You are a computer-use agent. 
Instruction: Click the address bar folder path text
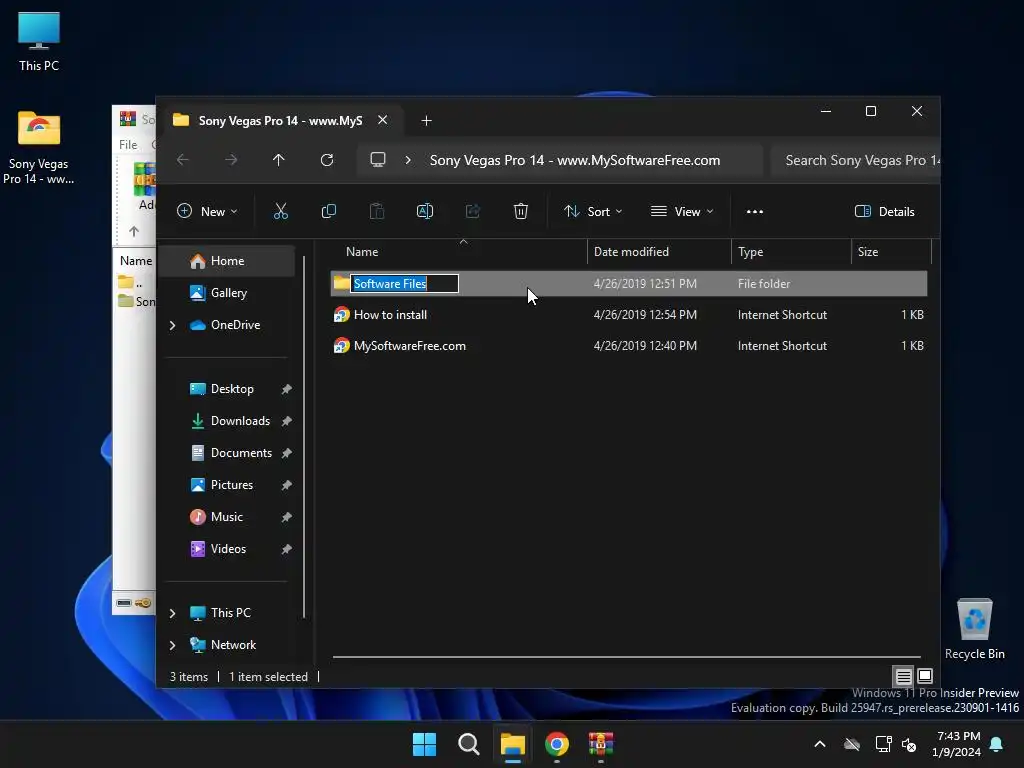(x=575, y=161)
